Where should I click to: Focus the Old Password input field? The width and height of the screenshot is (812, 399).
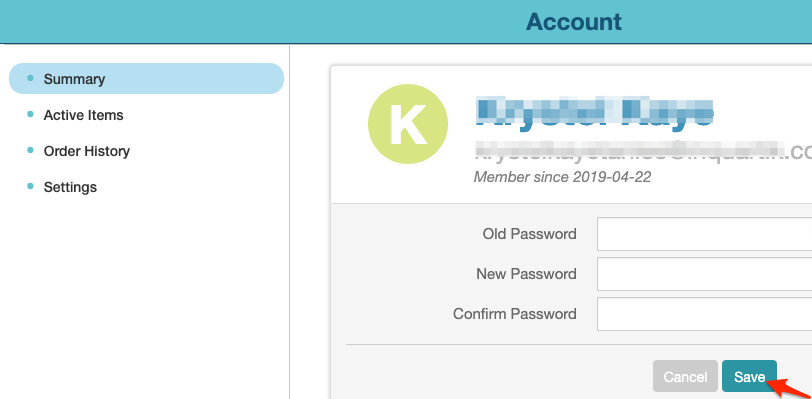(704, 234)
